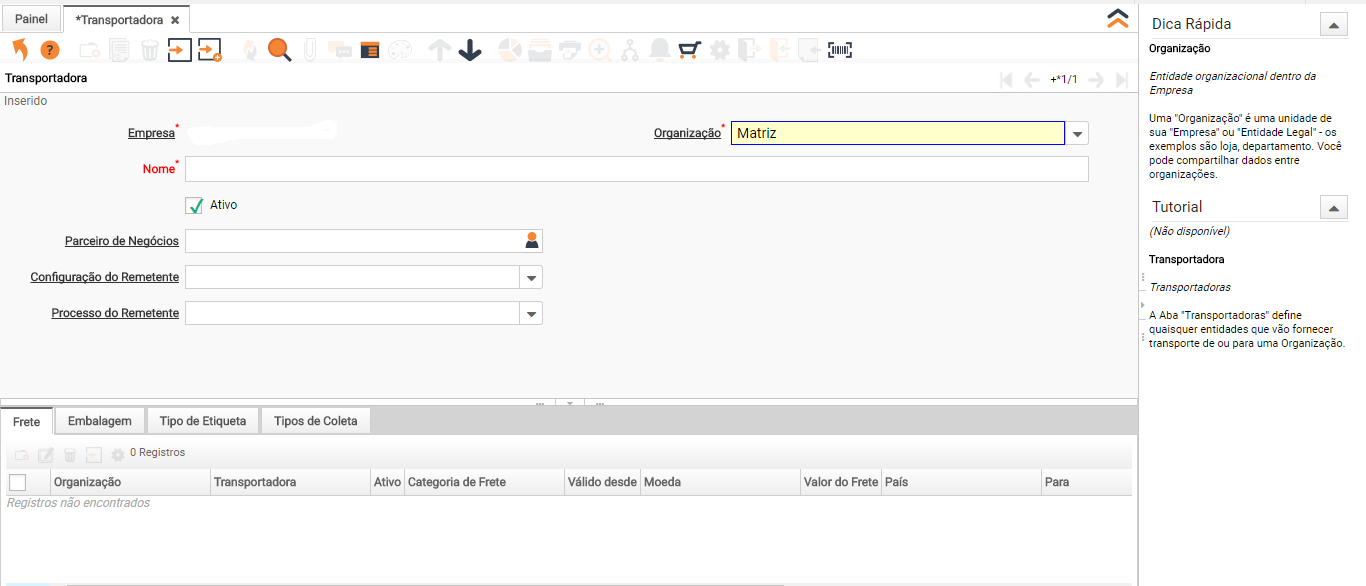Viewport: 1366px width, 586px height.
Task: Uncheck the Ativo checkbox
Action: click(195, 205)
